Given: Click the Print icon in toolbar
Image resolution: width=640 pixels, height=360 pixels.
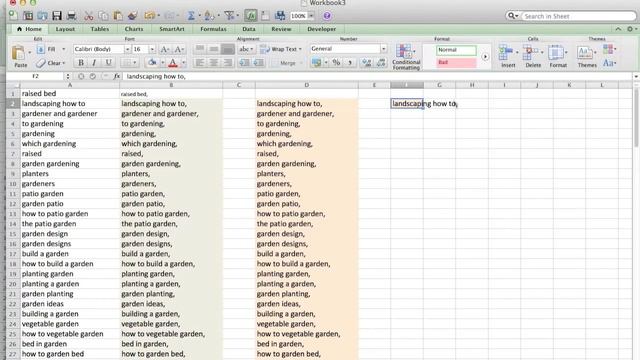Looking at the screenshot, I should tap(71, 16).
